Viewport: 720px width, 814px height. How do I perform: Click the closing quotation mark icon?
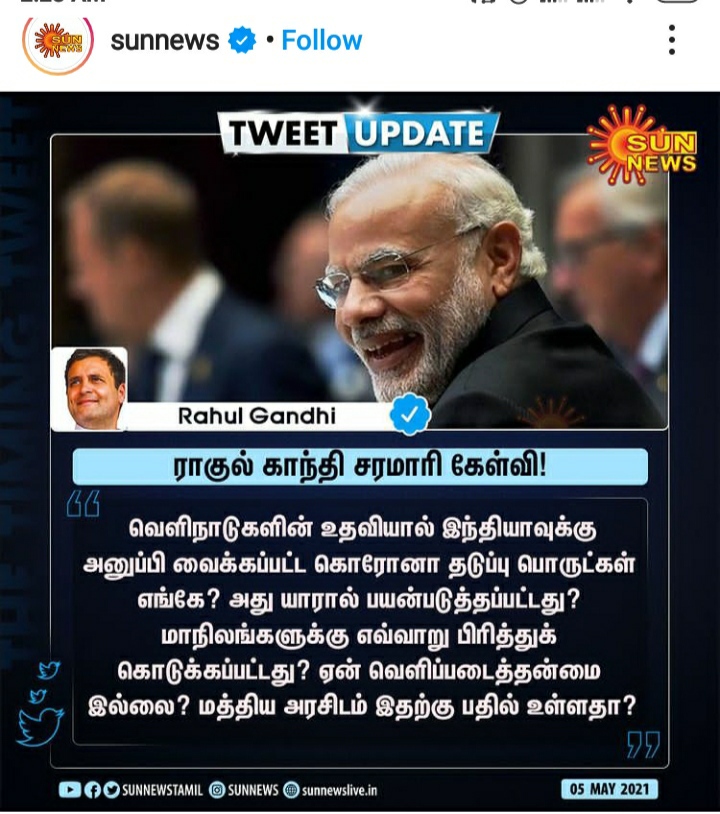click(x=643, y=744)
